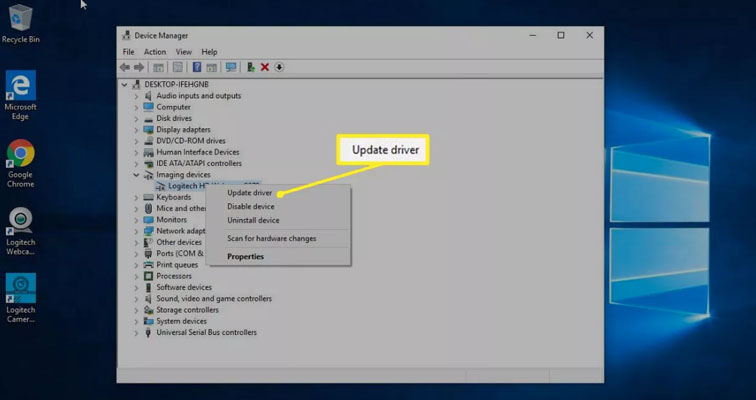The image size is (756, 400).
Task: Collapse the DESKTOP-IFEHGNB root node
Action: [x=125, y=85]
